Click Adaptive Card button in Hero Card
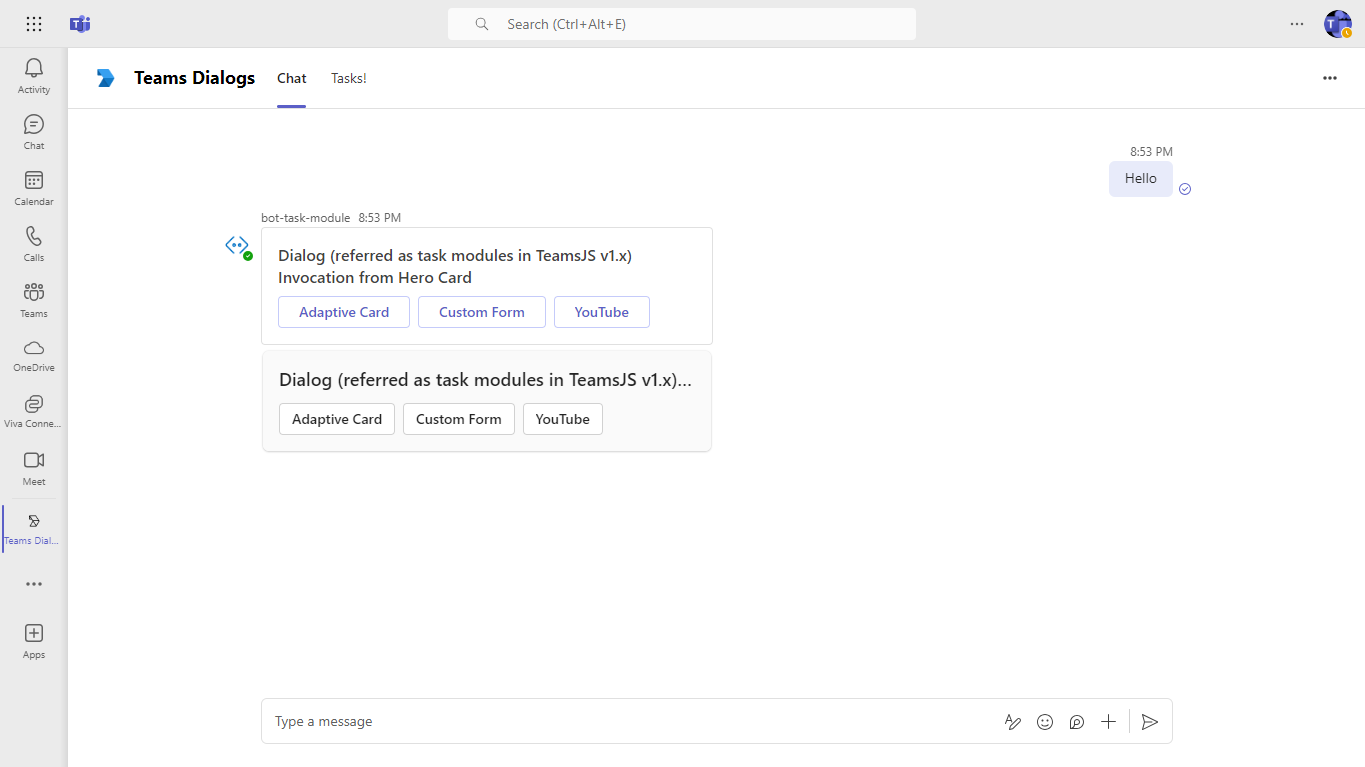This screenshot has width=1365, height=767. (344, 312)
